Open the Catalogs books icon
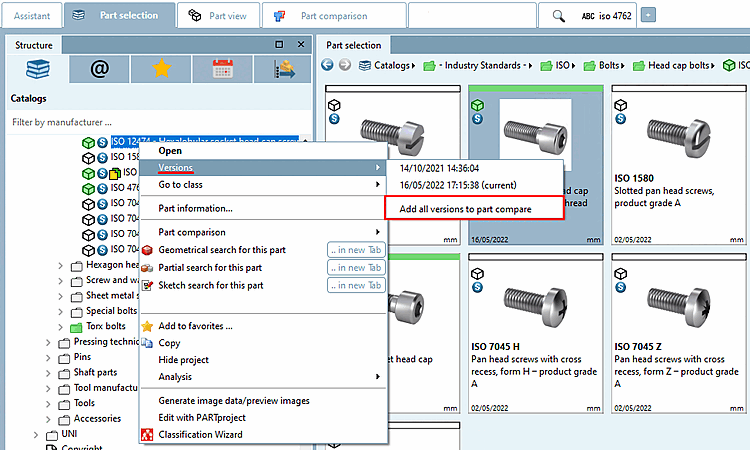 click(37, 69)
